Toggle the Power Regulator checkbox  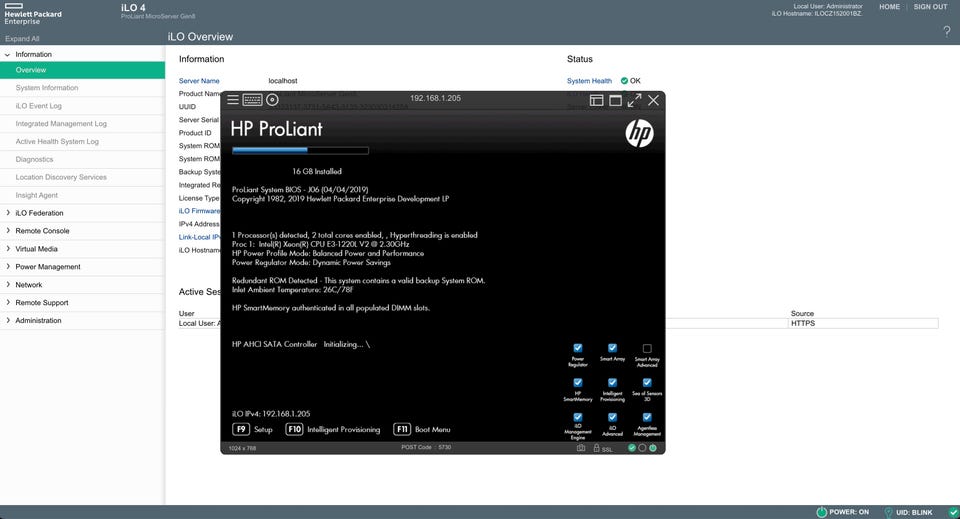(577, 348)
